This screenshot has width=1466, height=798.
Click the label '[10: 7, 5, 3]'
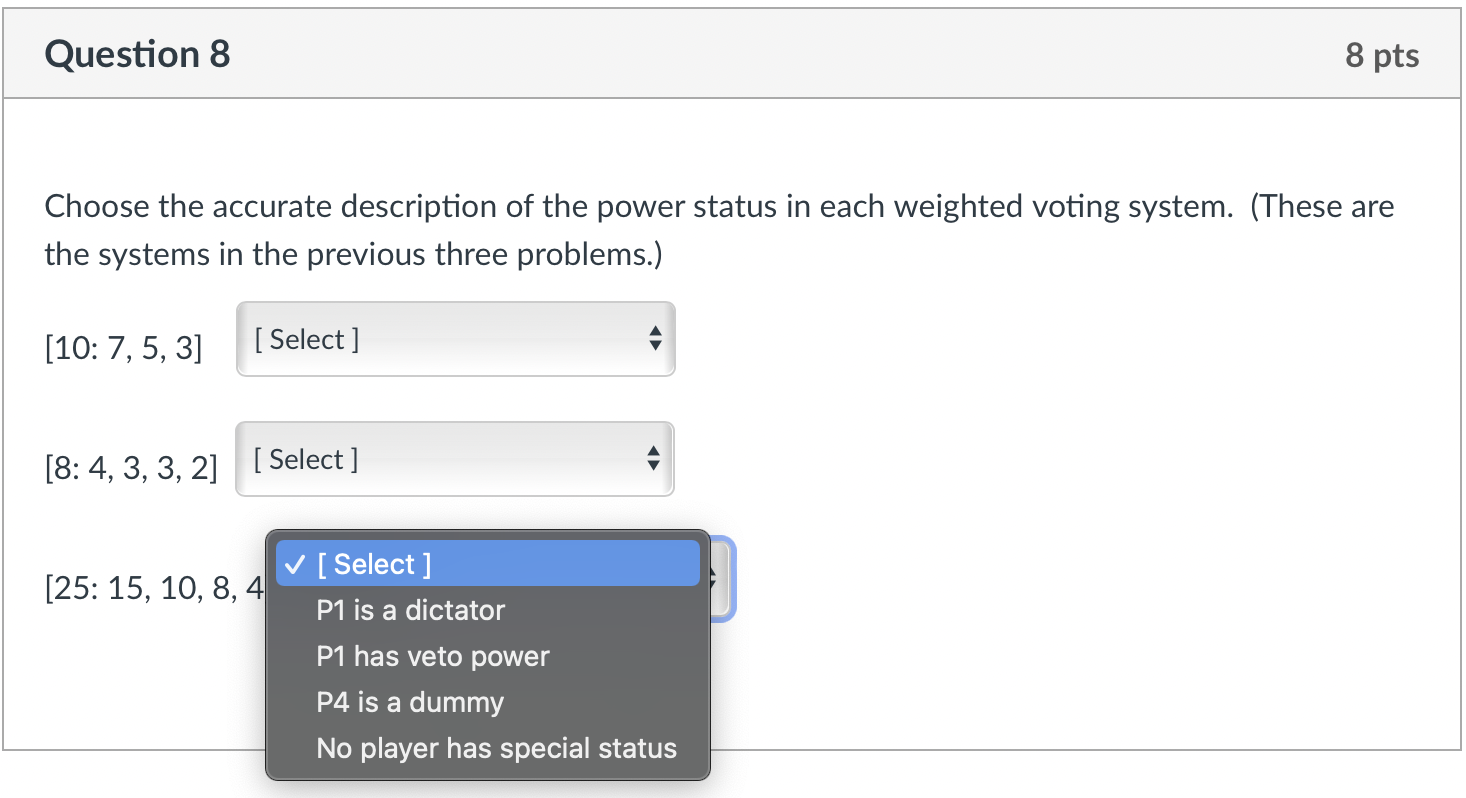pyautogui.click(x=124, y=347)
